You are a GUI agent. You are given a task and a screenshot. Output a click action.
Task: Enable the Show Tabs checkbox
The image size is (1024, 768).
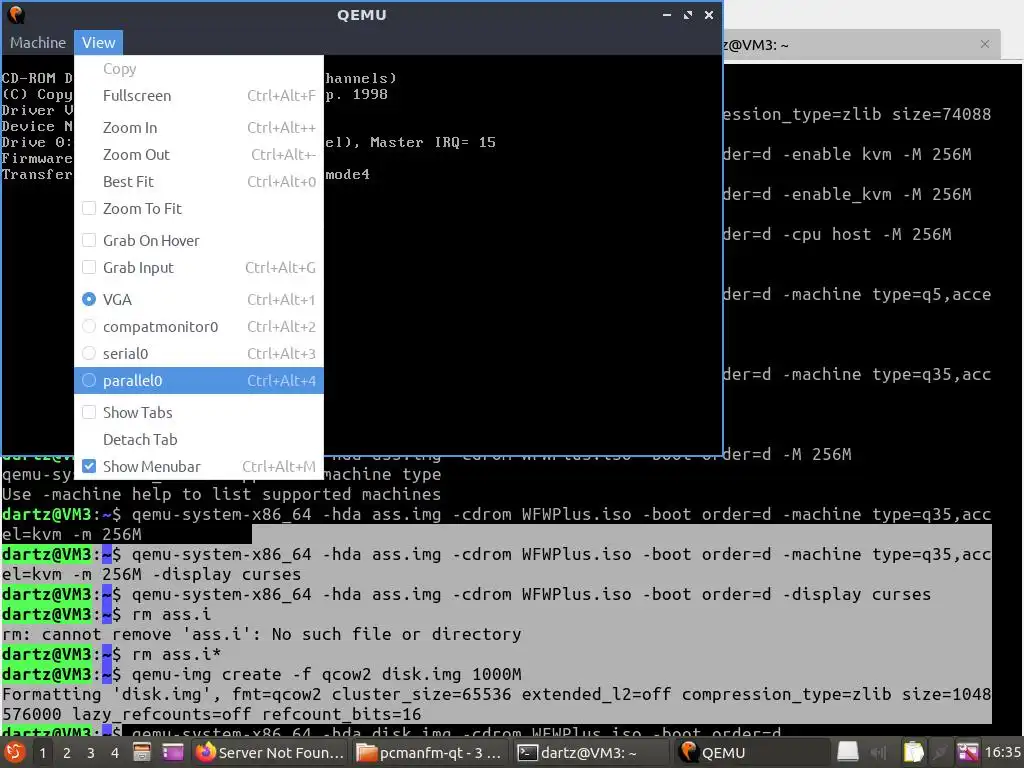(x=89, y=412)
